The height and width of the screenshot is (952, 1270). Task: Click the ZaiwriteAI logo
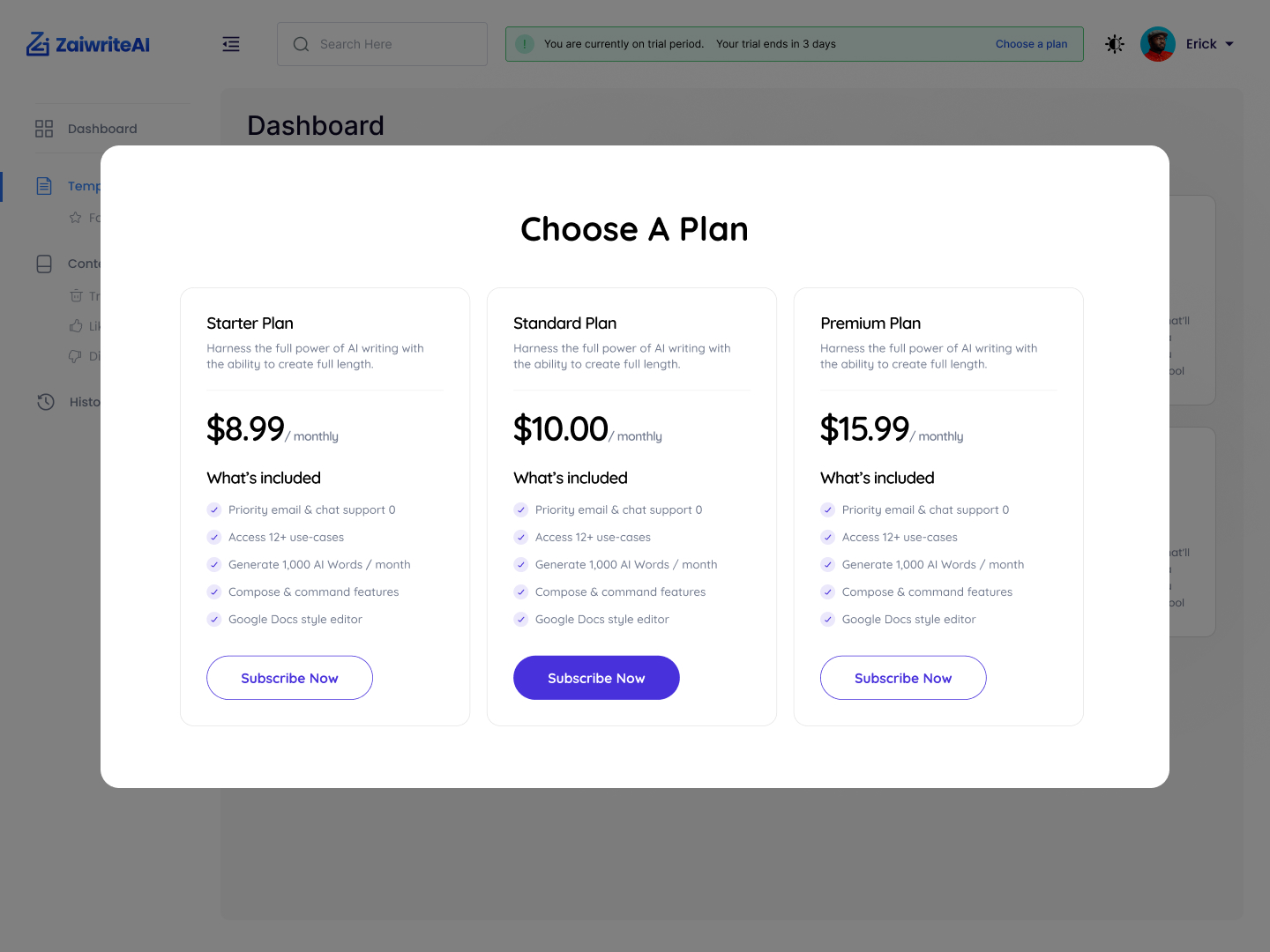(x=88, y=44)
